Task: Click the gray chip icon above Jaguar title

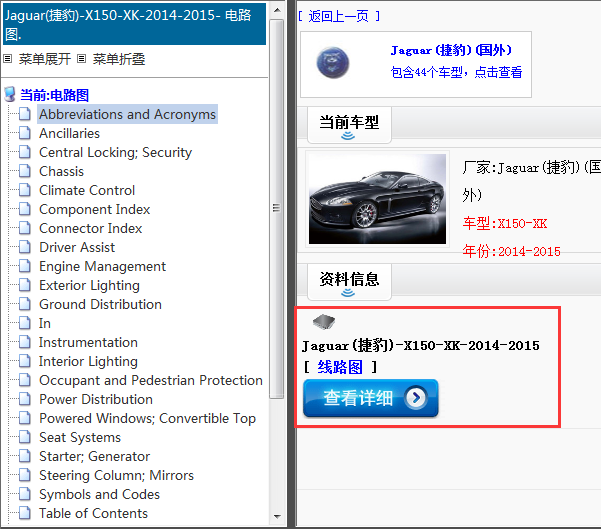Action: 323,322
